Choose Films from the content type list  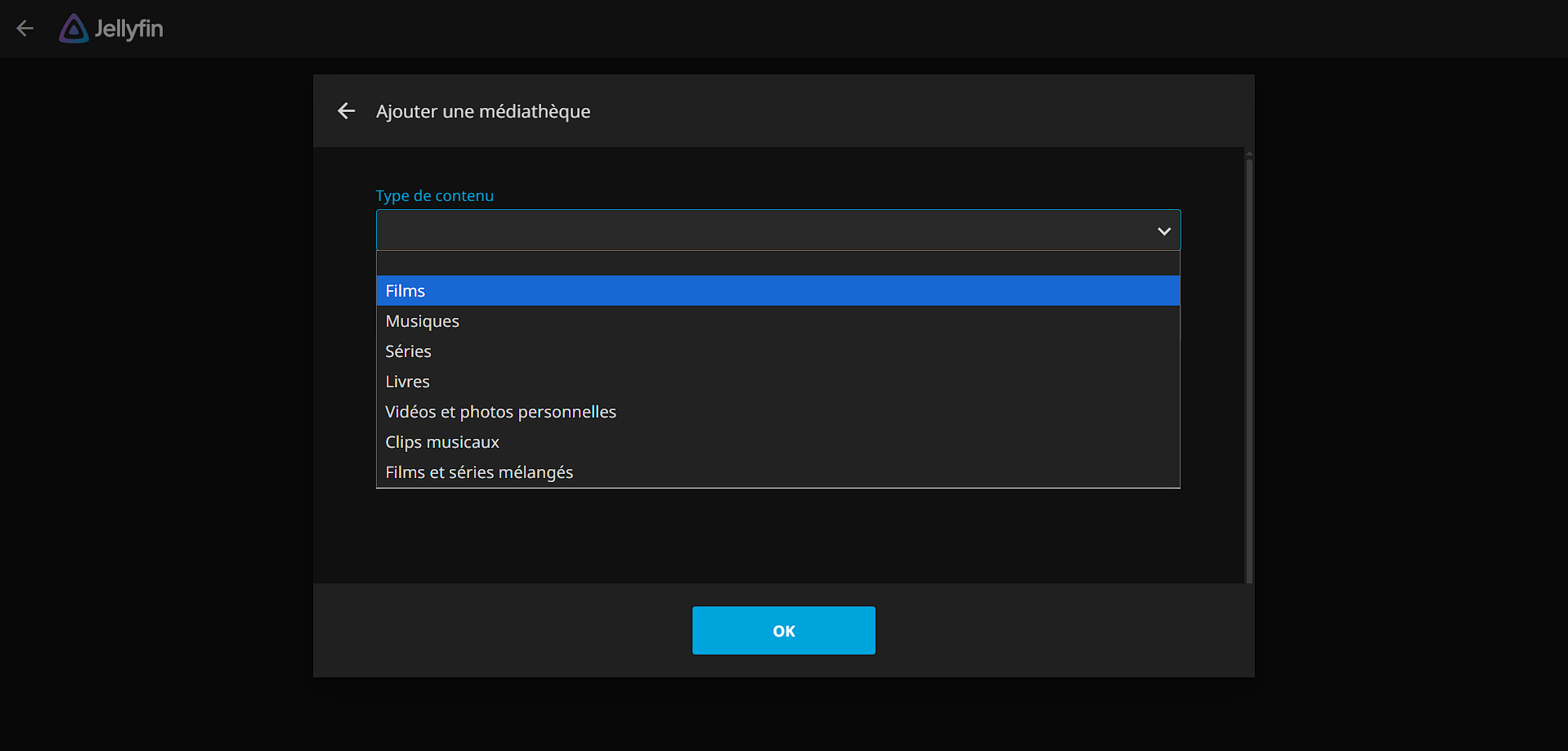405,291
